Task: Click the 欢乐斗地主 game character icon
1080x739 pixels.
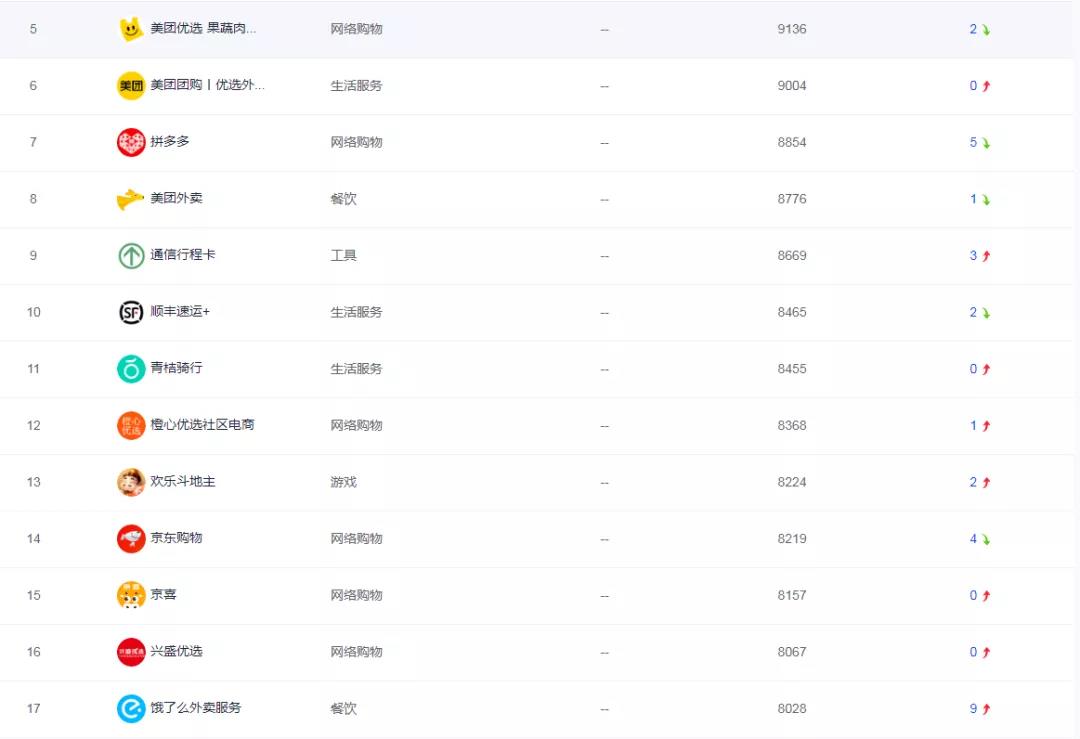Action: coord(131,482)
